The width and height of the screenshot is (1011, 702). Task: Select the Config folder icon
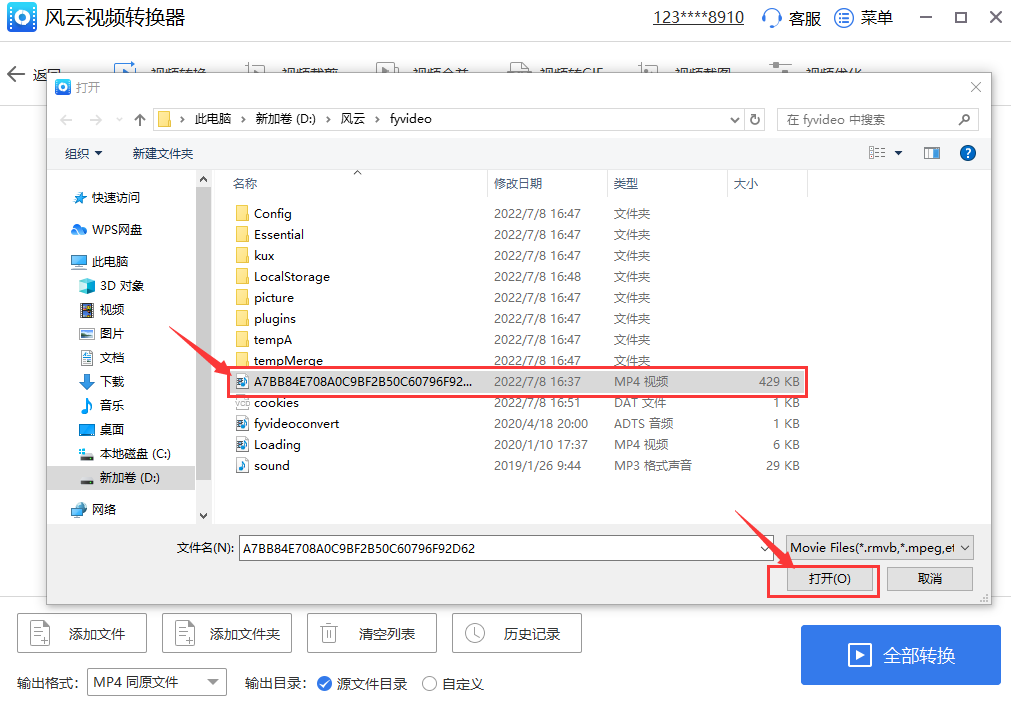(242, 213)
